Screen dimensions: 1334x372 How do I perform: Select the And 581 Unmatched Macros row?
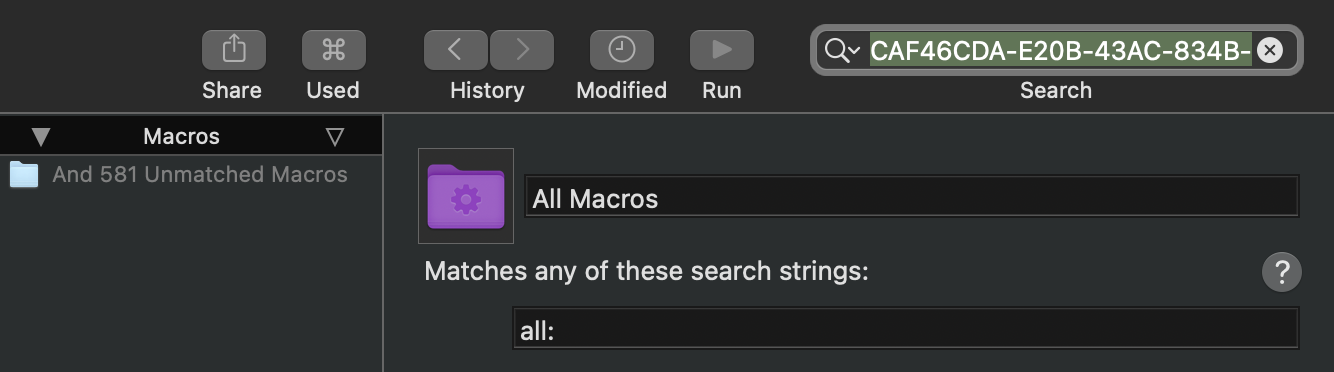191,174
